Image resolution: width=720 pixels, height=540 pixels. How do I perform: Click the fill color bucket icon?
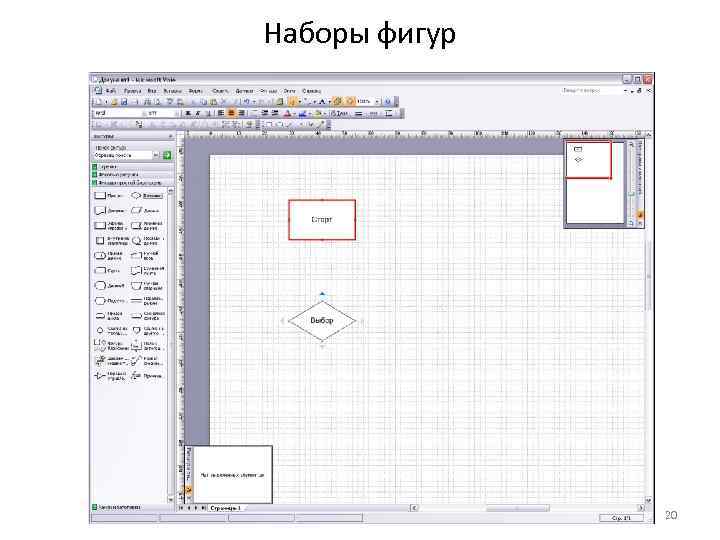pyautogui.click(x=316, y=113)
